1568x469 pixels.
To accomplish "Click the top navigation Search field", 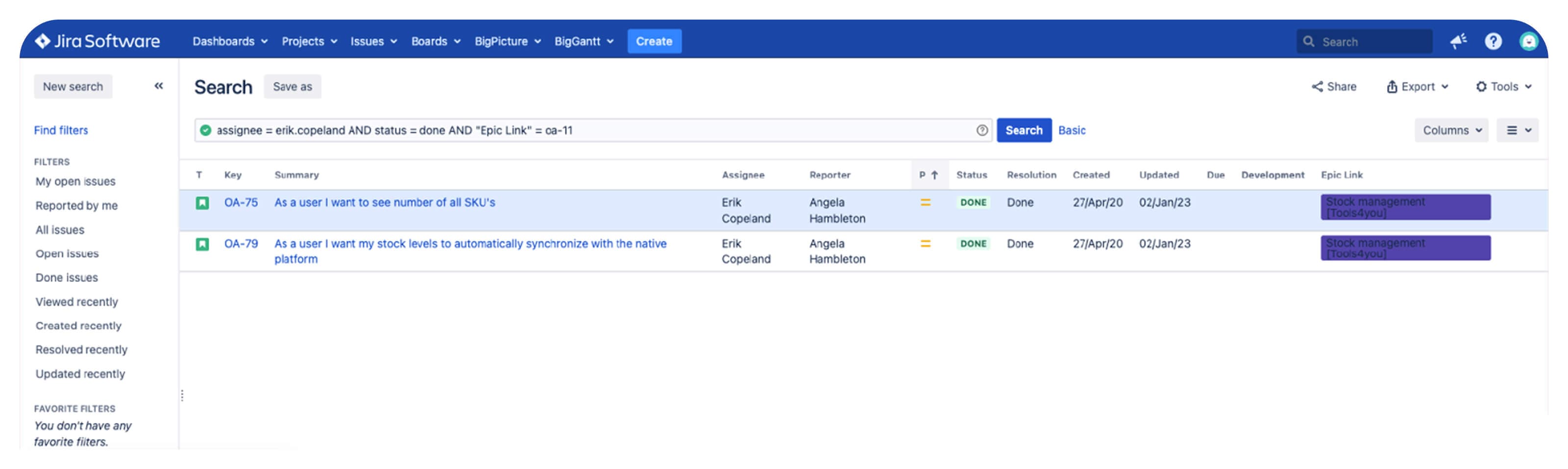I will click(1364, 41).
